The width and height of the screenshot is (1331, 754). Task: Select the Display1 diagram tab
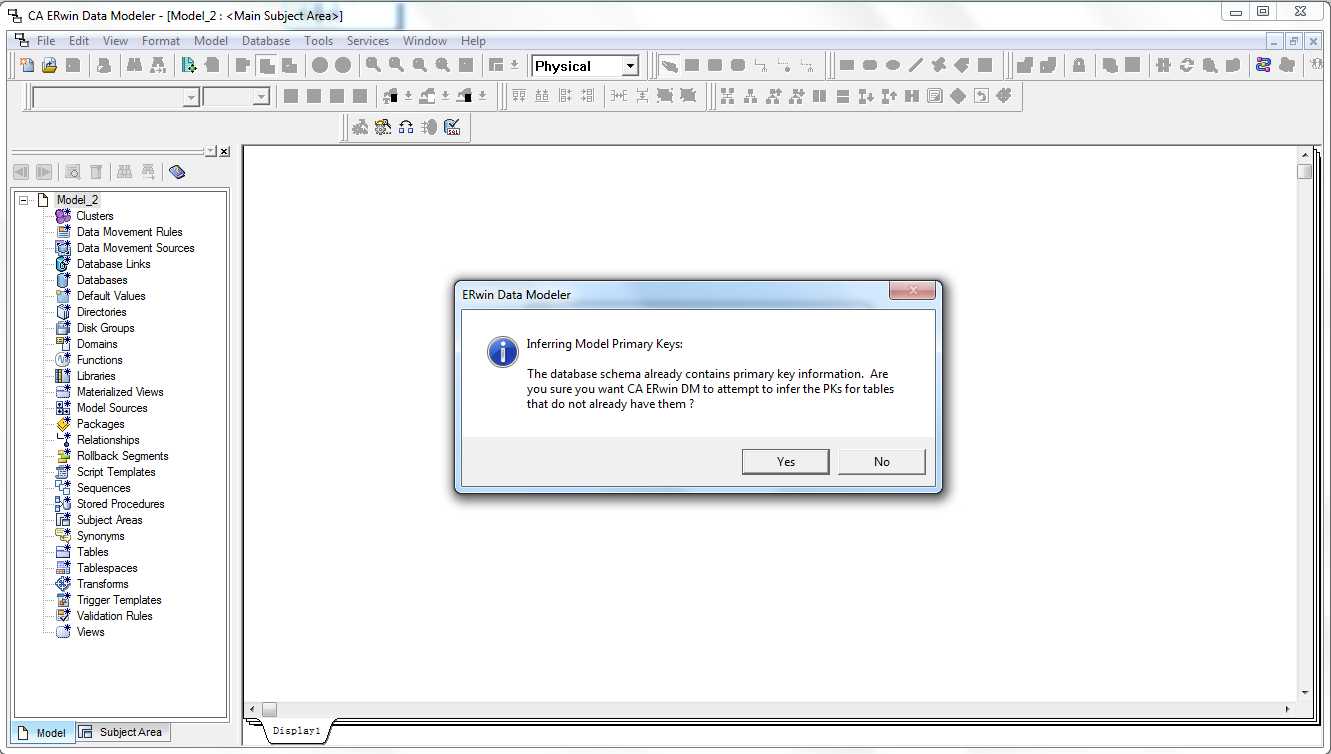pos(297,731)
